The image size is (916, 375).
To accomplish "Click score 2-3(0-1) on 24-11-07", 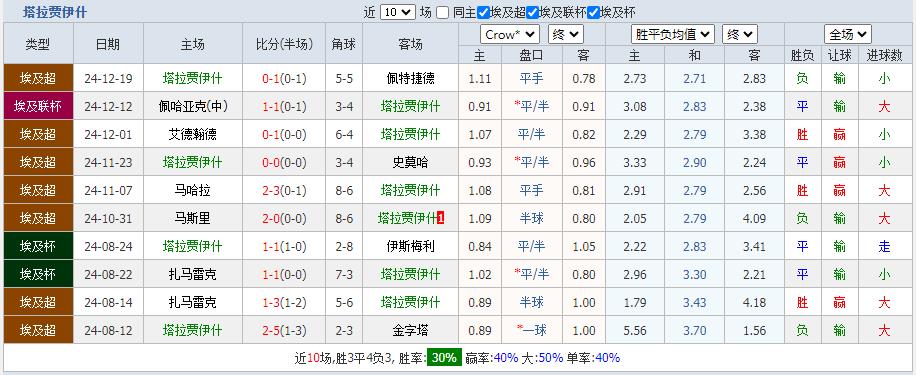I will coord(284,190).
